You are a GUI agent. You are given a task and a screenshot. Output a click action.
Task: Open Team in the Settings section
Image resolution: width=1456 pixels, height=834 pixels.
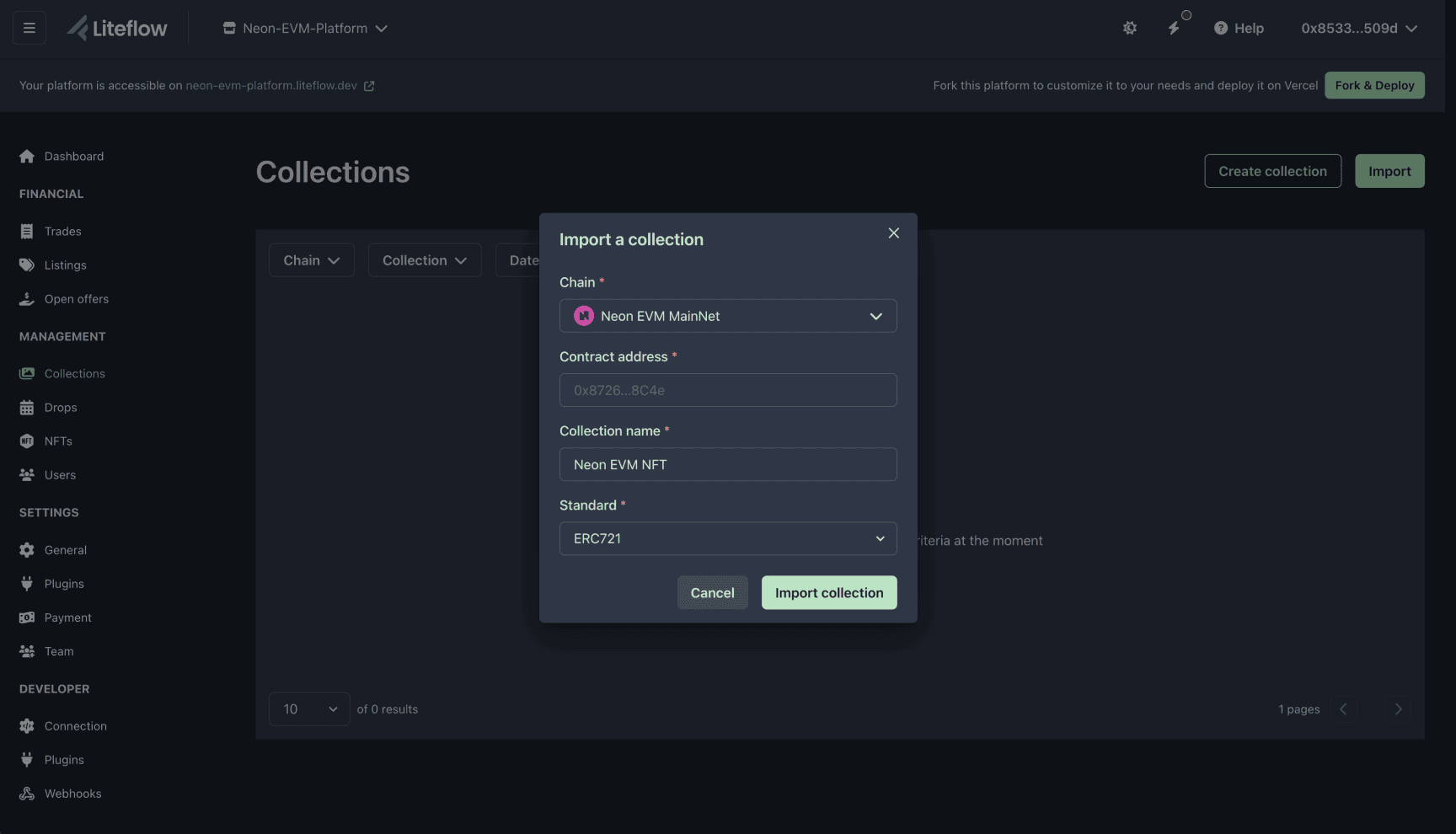click(59, 650)
